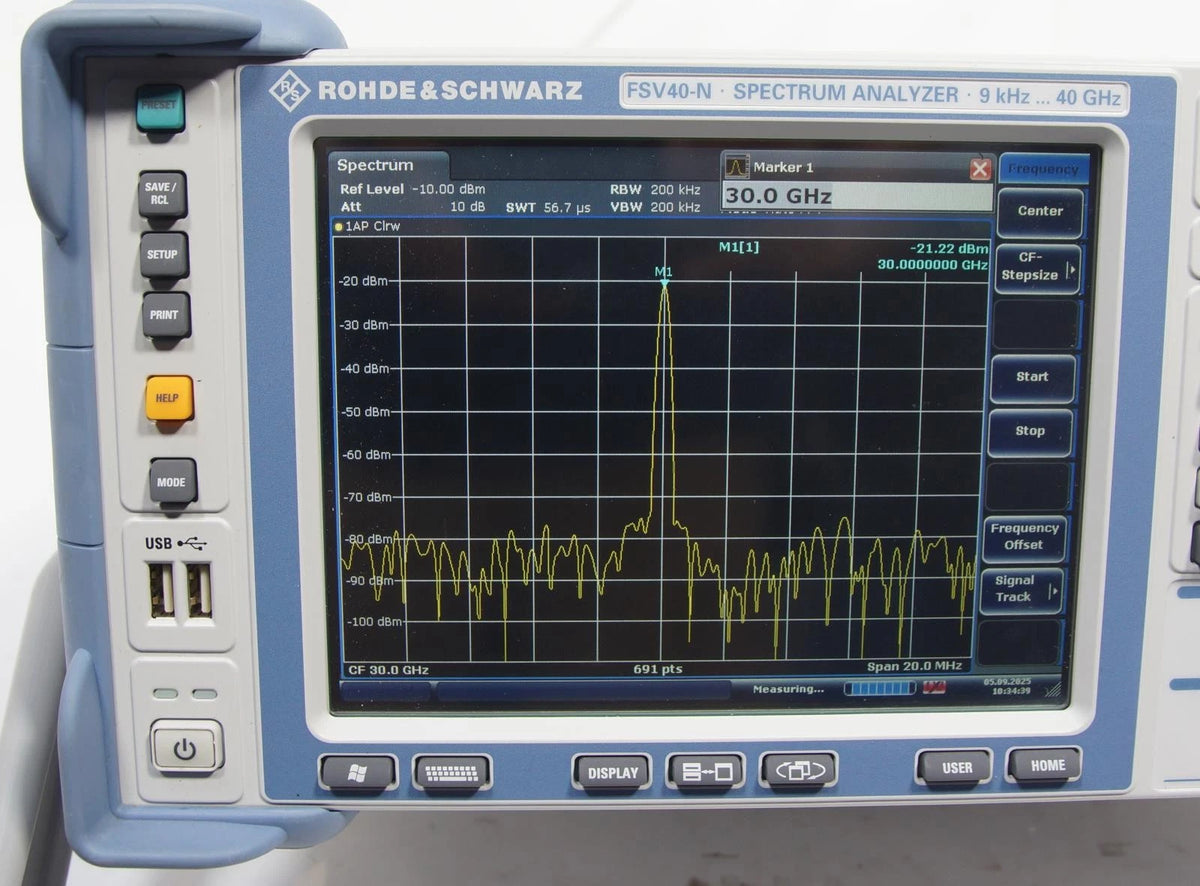Tap the 691 pts label
Screen dimensions: 1200x886
tap(657, 668)
